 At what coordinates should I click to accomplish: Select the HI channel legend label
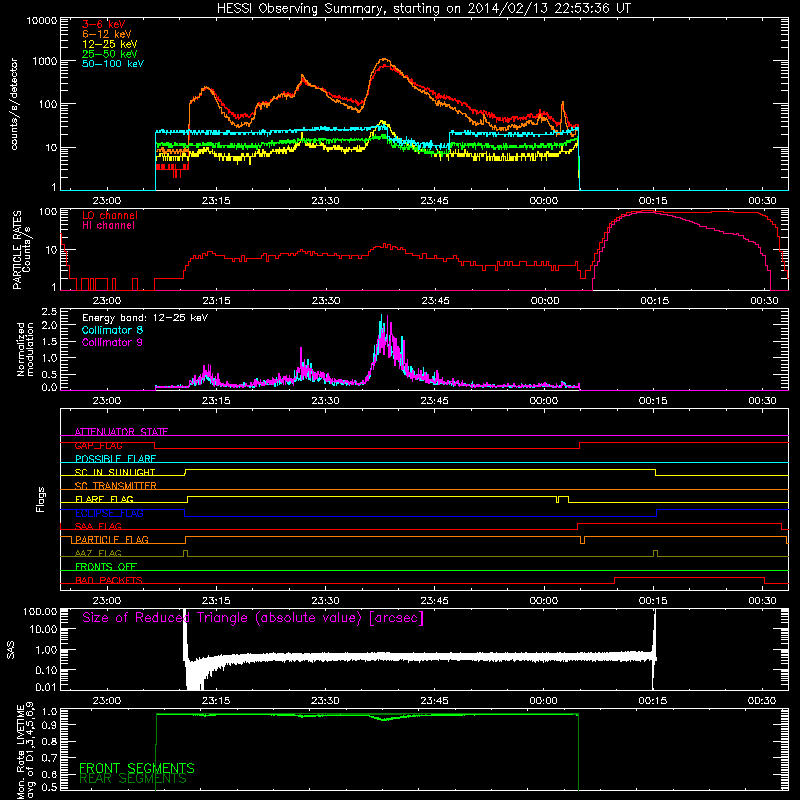108,226
